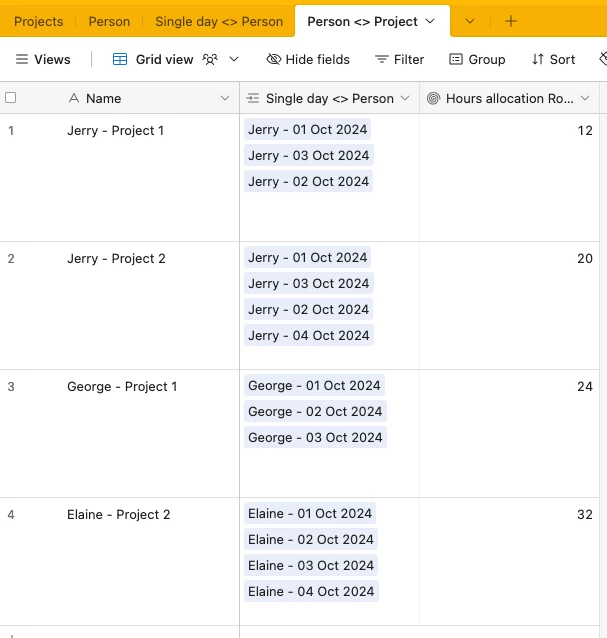607x638 pixels.
Task: Open the Jerry - 04 Oct 2024 chip
Action: (x=309, y=335)
